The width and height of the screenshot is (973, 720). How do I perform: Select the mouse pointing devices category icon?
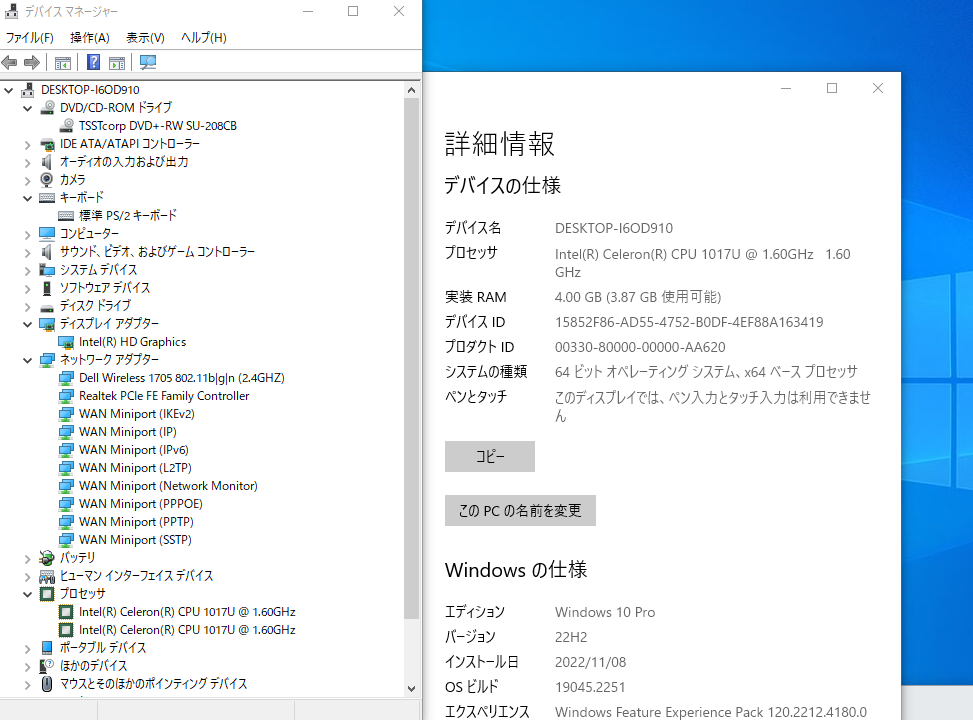[x=47, y=684]
